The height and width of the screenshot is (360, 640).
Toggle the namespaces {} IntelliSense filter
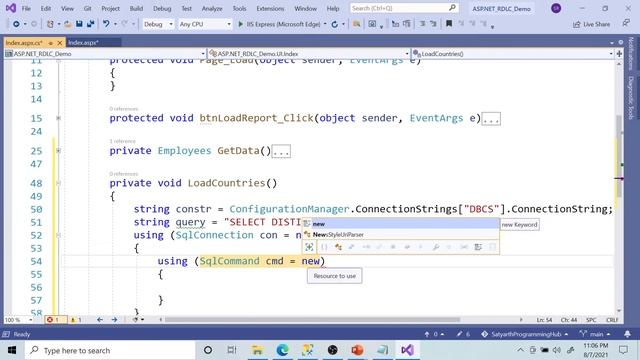tap(324, 247)
